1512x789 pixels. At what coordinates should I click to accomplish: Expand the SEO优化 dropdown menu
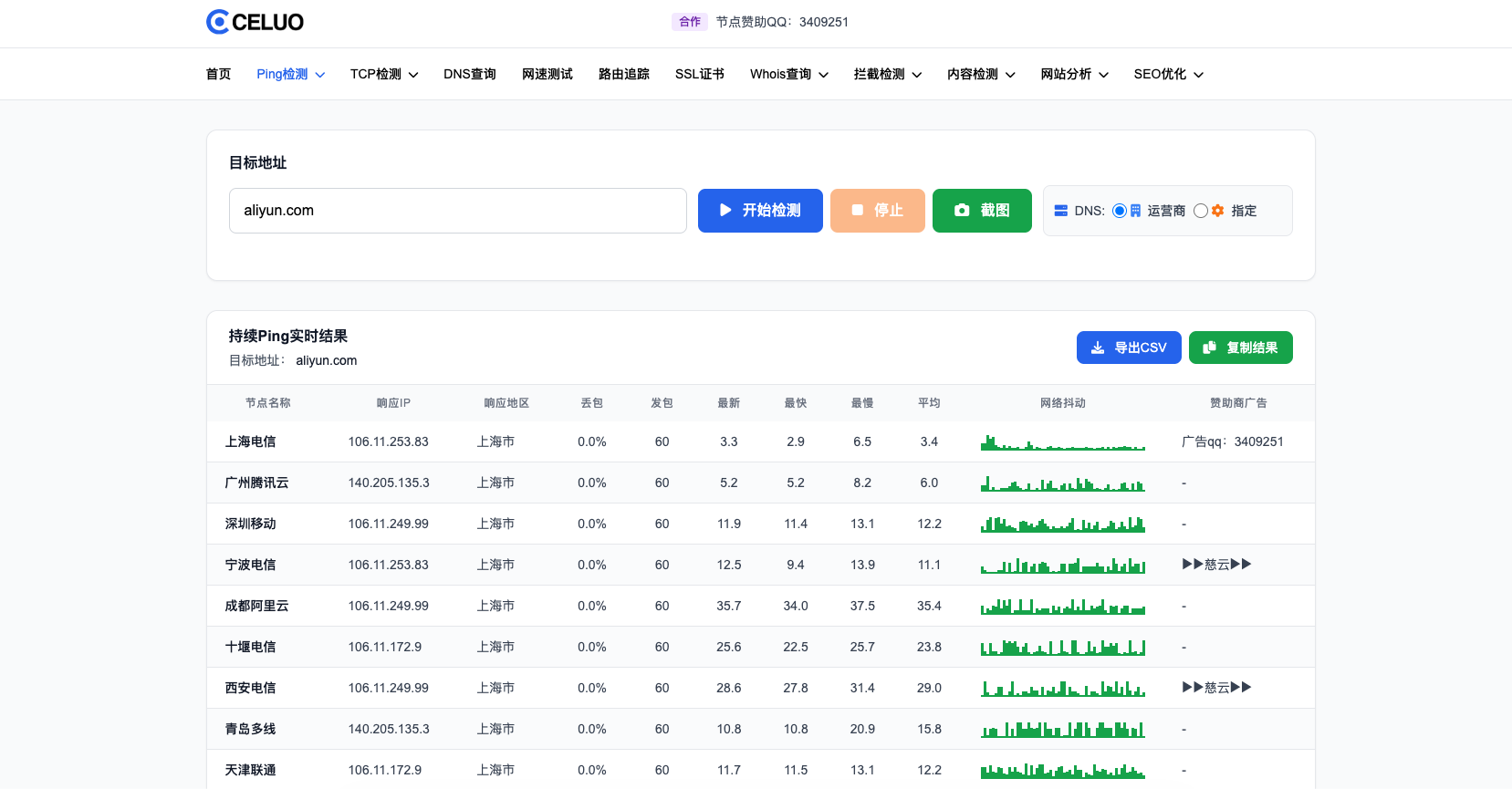(1169, 74)
